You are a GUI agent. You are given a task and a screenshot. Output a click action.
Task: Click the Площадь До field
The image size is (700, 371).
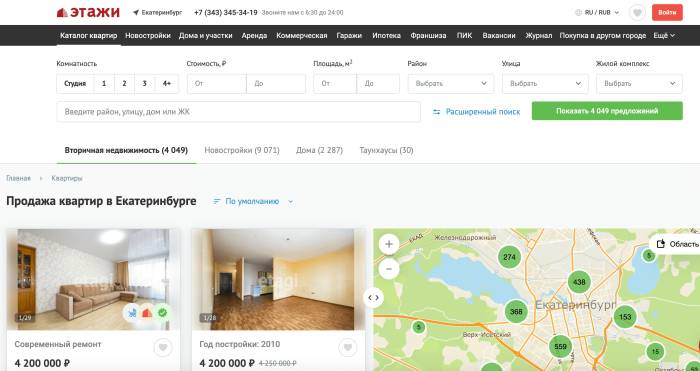(x=378, y=83)
